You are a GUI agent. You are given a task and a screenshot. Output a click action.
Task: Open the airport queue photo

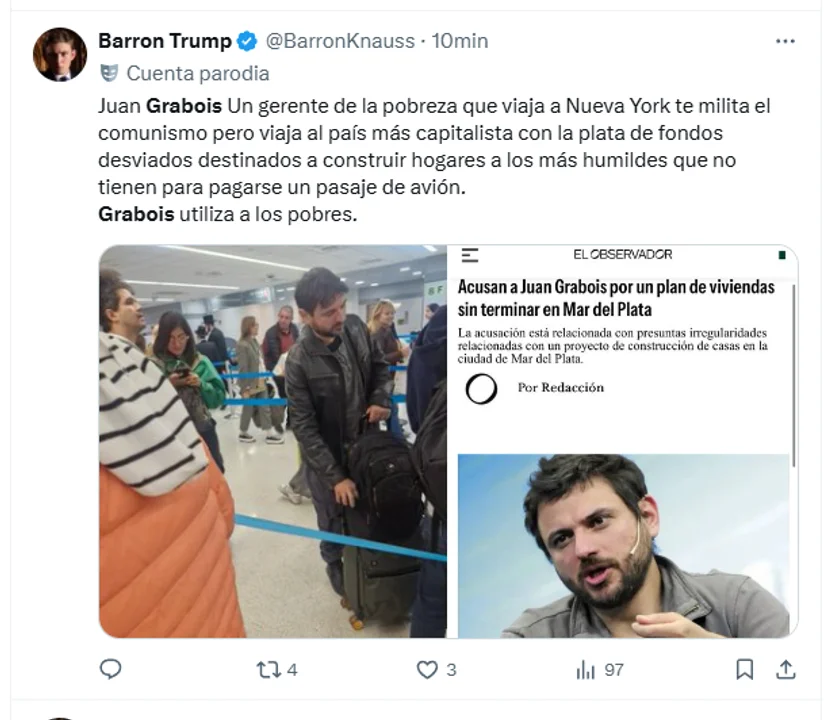click(x=273, y=441)
